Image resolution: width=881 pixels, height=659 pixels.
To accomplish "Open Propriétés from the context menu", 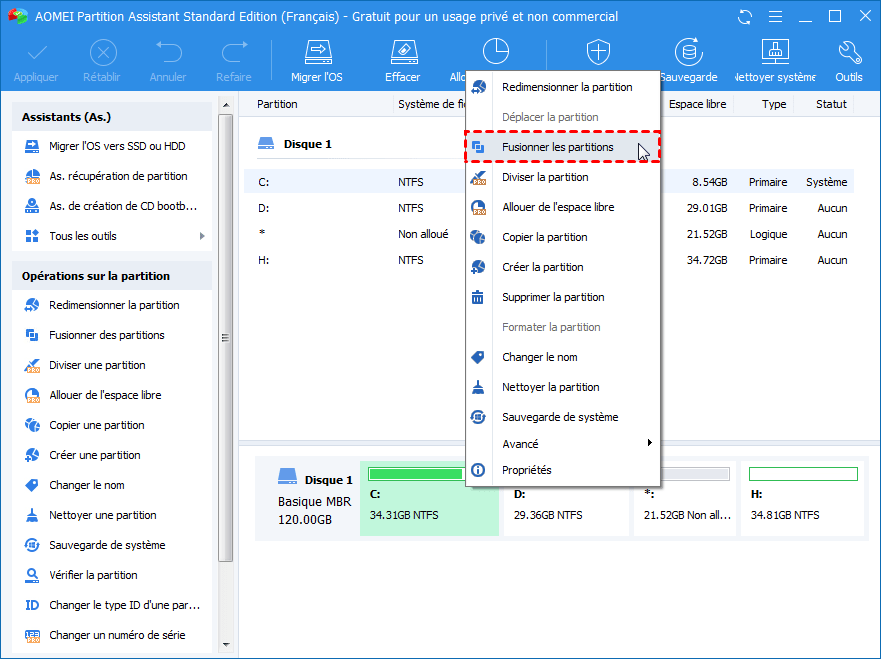I will (x=562, y=470).
